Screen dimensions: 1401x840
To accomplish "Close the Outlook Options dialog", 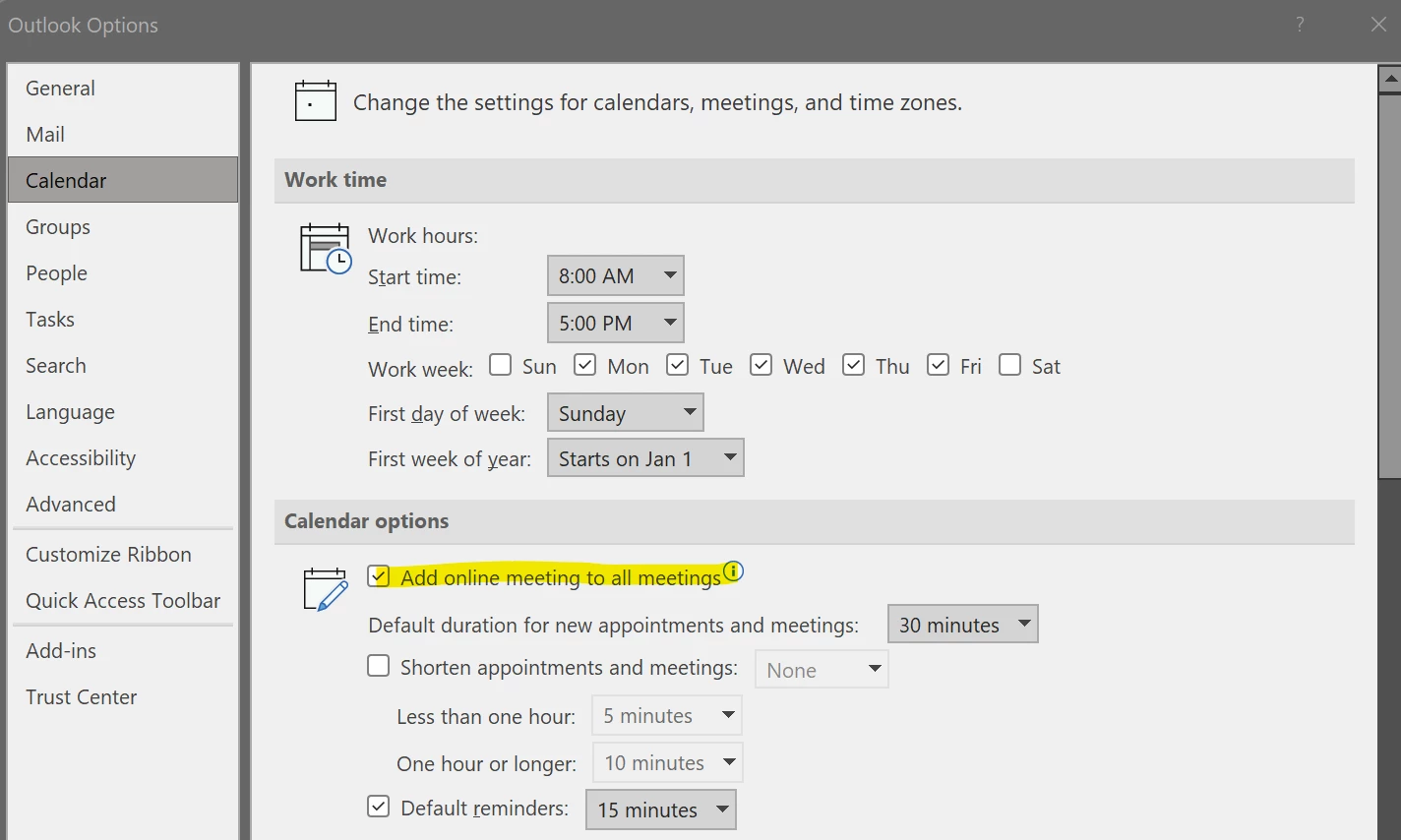I will pos(1378,25).
